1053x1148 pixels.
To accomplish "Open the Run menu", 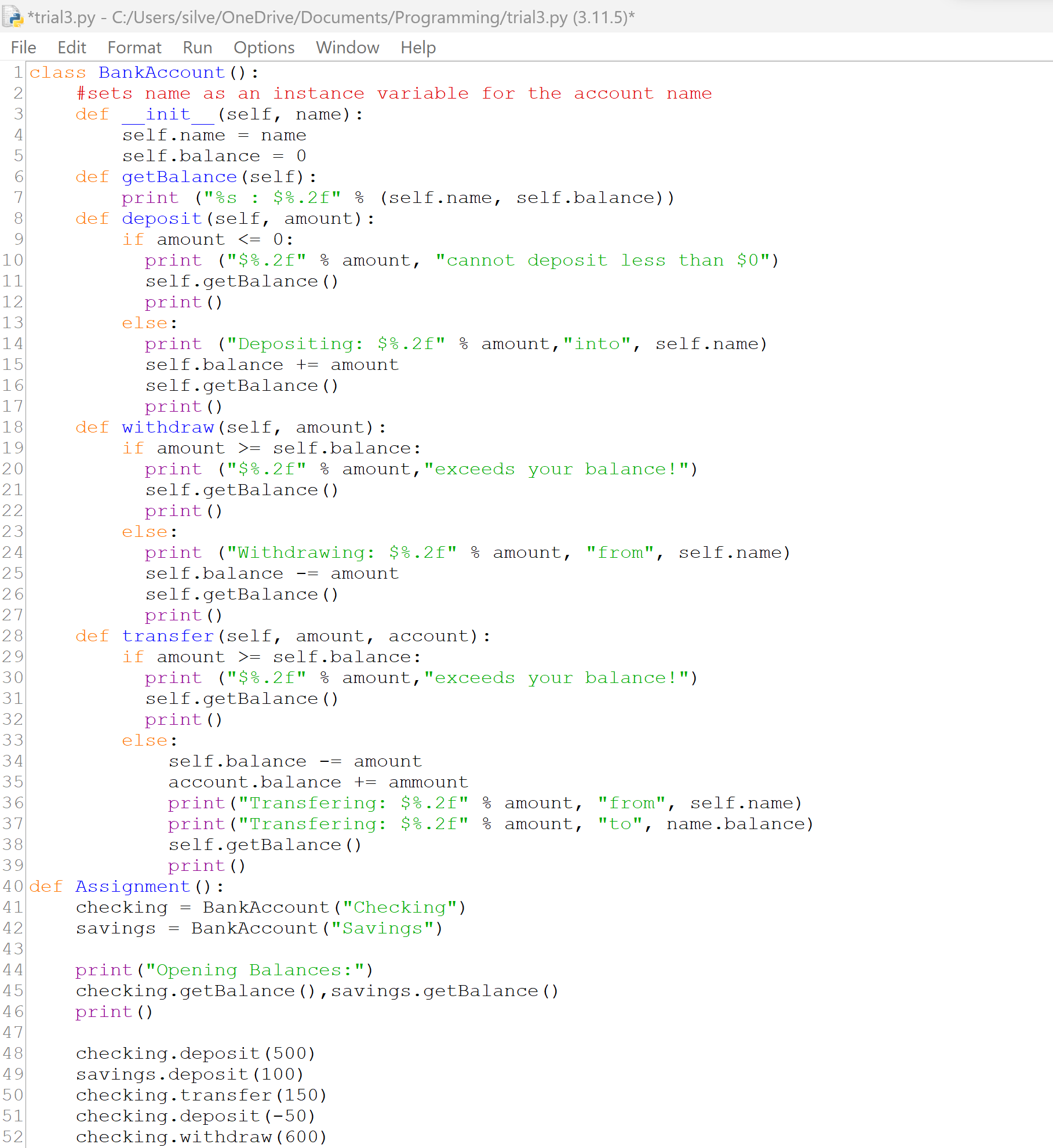I will (x=196, y=48).
